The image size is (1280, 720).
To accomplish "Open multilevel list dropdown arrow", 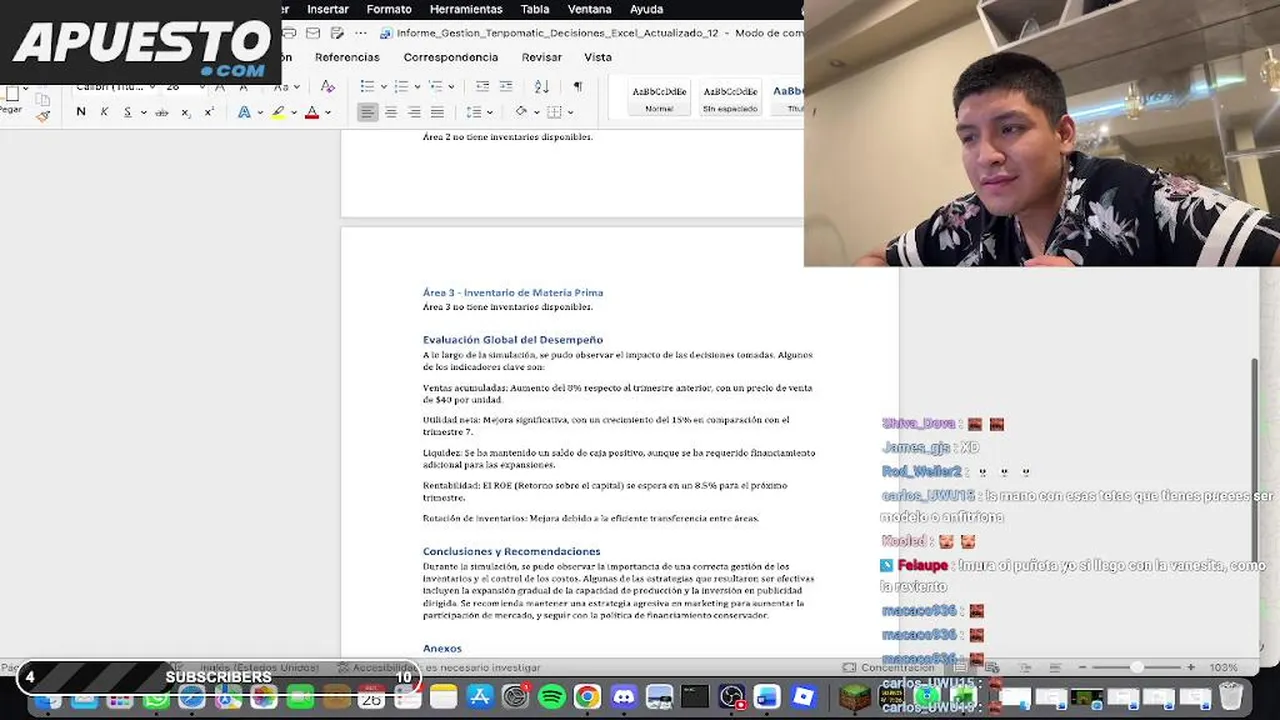I will pyautogui.click(x=451, y=87).
